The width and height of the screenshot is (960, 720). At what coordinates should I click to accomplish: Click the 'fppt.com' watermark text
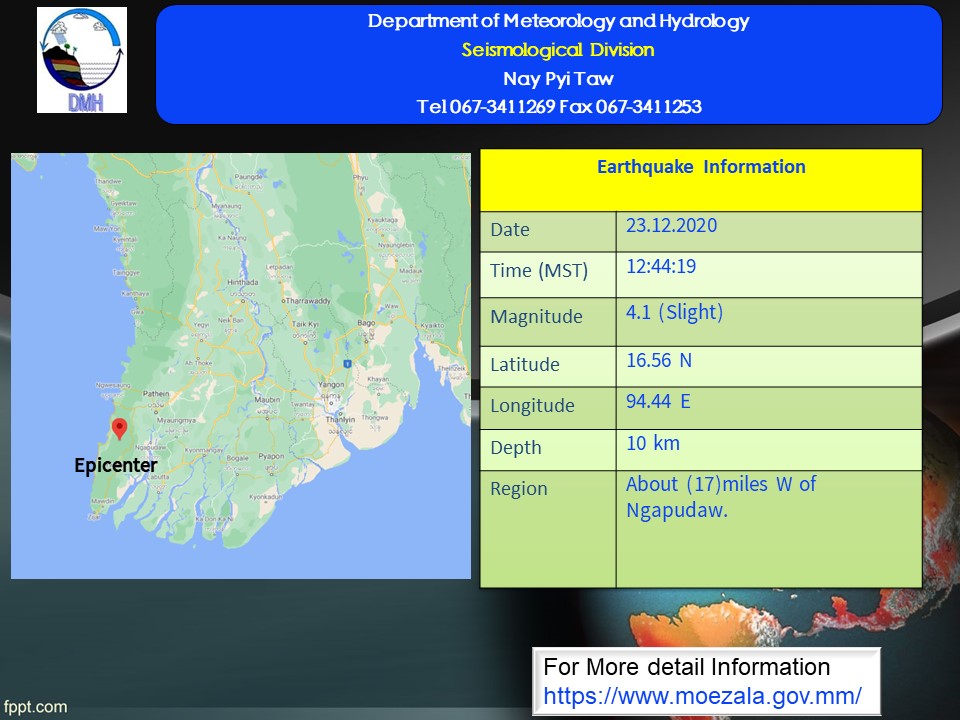click(35, 707)
